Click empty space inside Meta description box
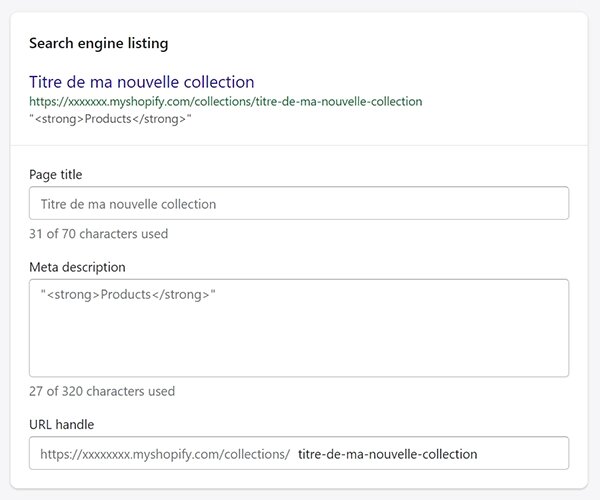The image size is (600, 500). pos(299,340)
